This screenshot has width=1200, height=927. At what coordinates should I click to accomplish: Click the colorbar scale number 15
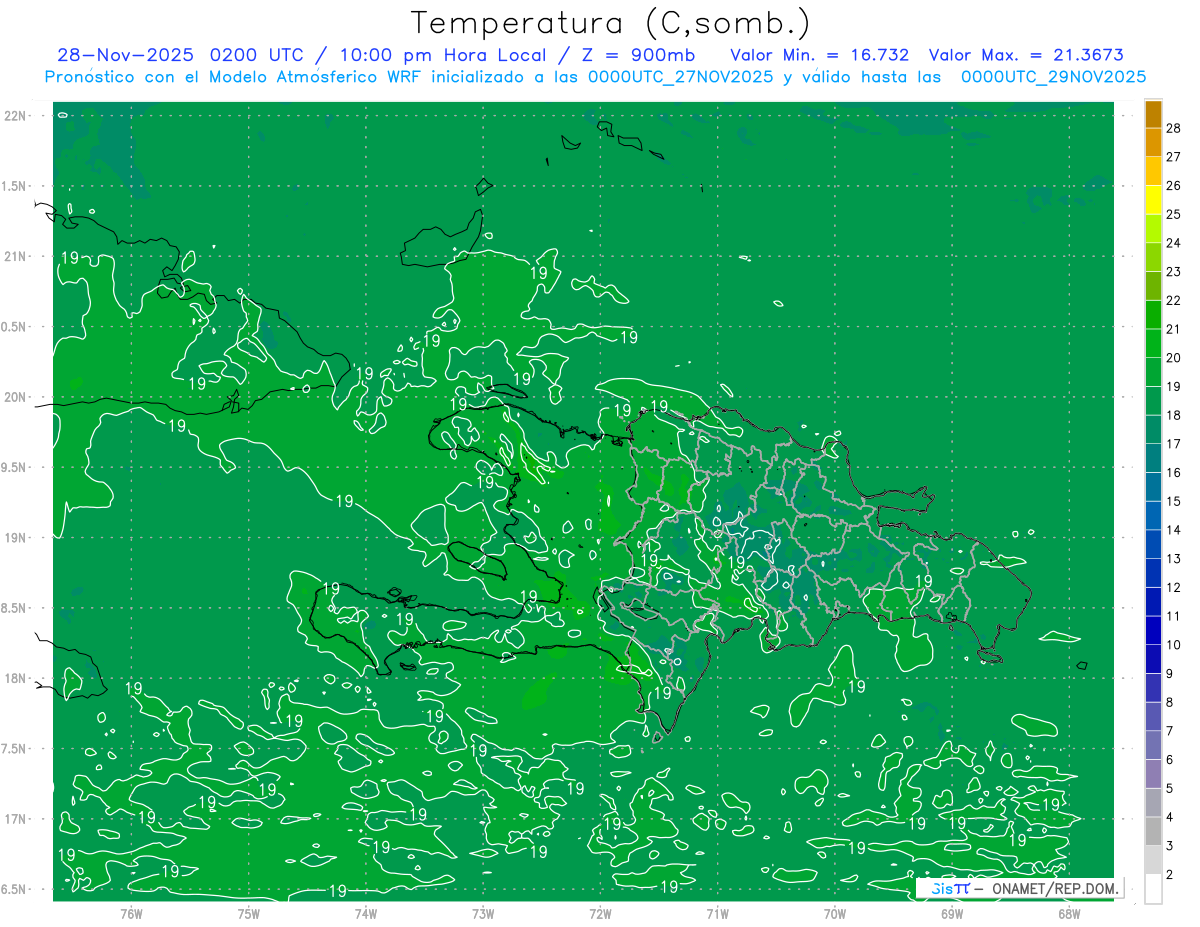pyautogui.click(x=1173, y=502)
